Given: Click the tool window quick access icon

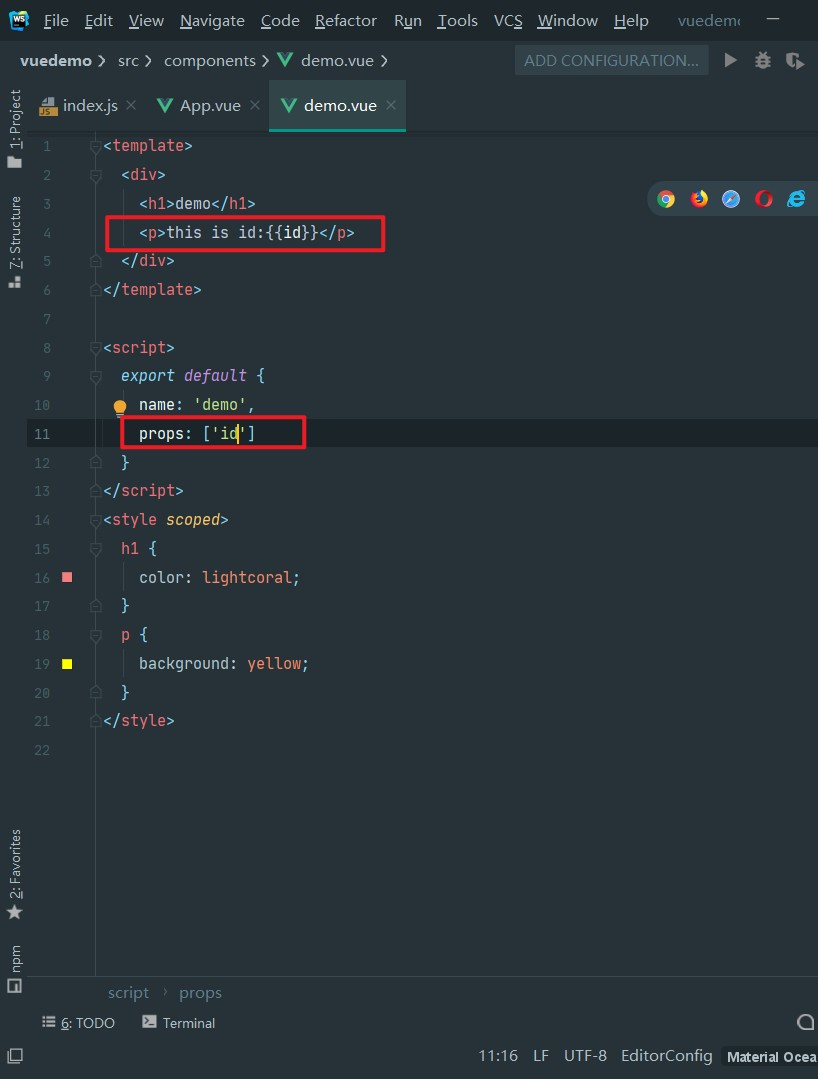Looking at the screenshot, I should pyautogui.click(x=14, y=1056).
